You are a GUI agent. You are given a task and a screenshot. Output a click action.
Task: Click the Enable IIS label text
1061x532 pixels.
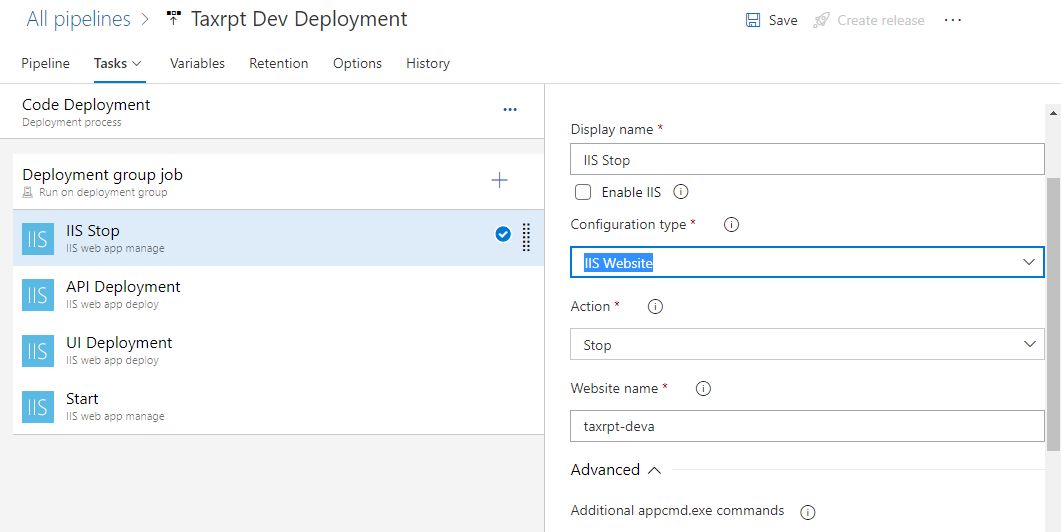pos(631,192)
